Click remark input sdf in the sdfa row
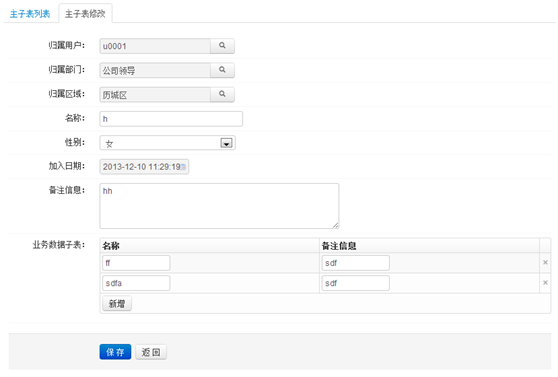Viewport: 558px width, 377px height. pos(356,283)
